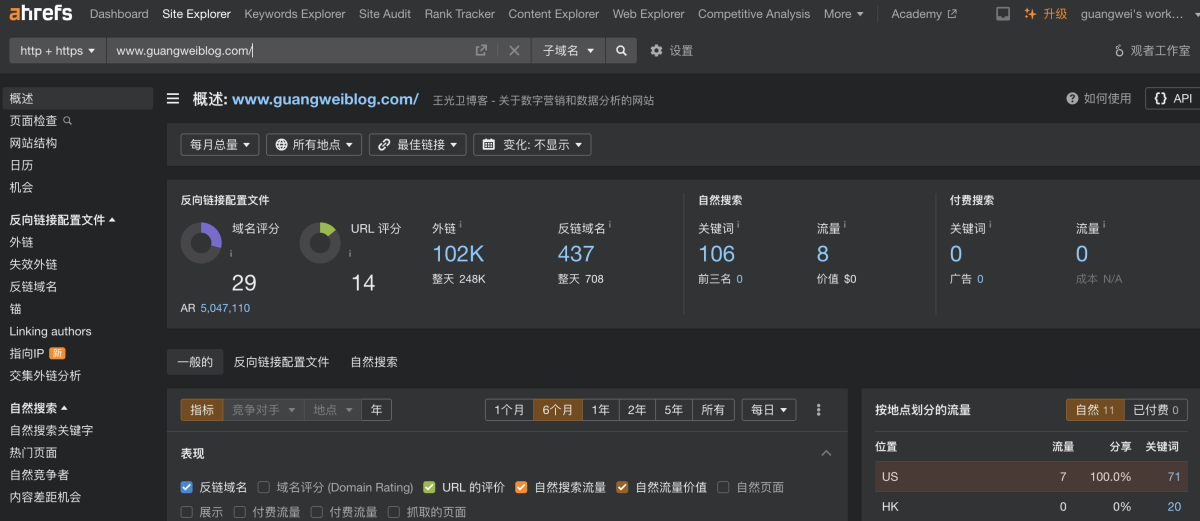Viewport: 1200px width, 521px height.
Task: Open 失效外链 in sidebar
Action: coord(33,264)
